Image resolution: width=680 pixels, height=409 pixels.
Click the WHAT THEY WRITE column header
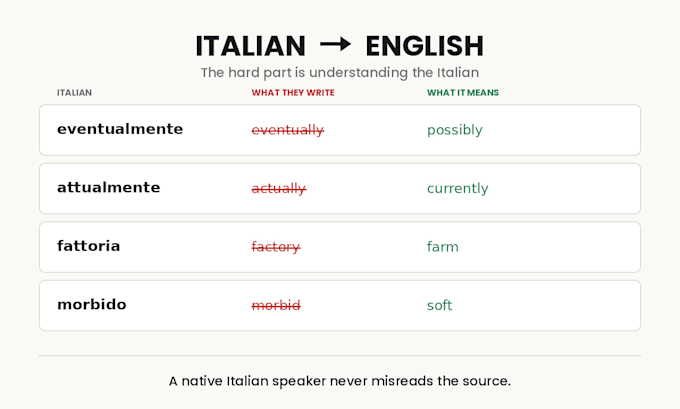pos(293,92)
